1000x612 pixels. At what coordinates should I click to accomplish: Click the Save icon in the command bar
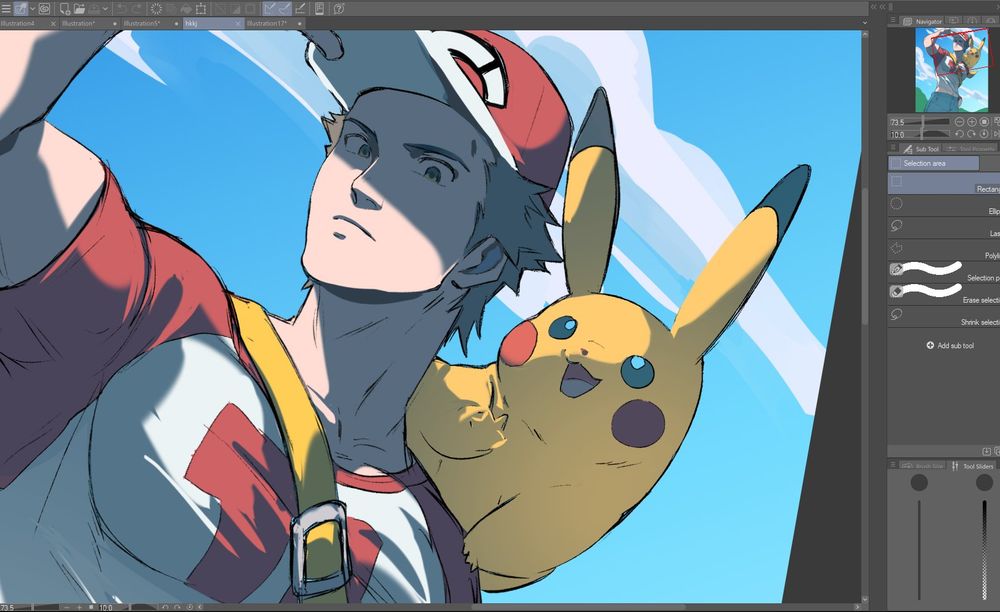[94, 8]
